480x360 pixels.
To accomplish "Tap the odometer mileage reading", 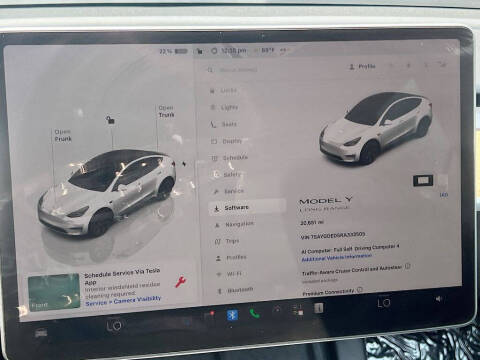I will pyautogui.click(x=312, y=222).
